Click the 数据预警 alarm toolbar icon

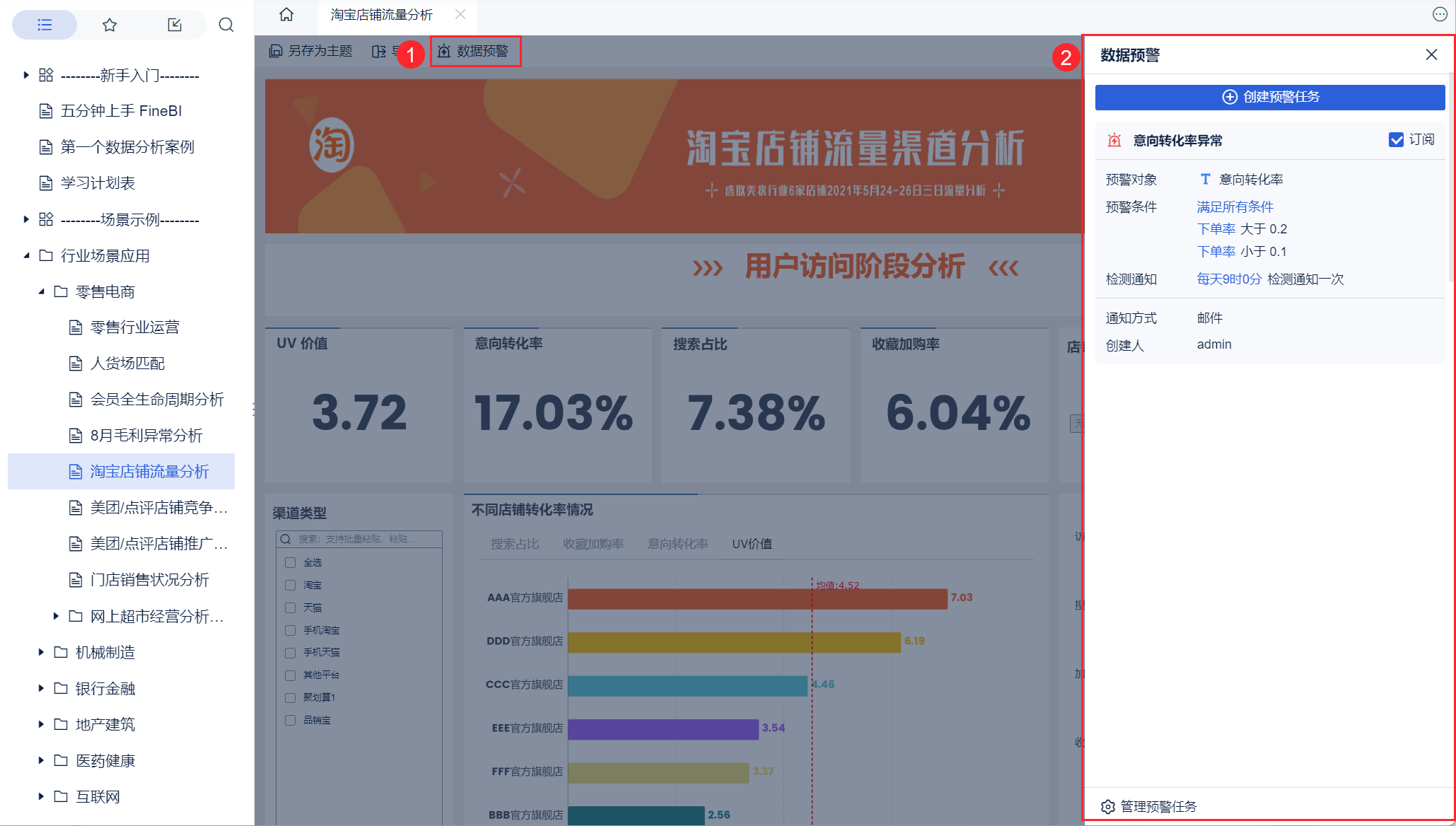coord(444,51)
